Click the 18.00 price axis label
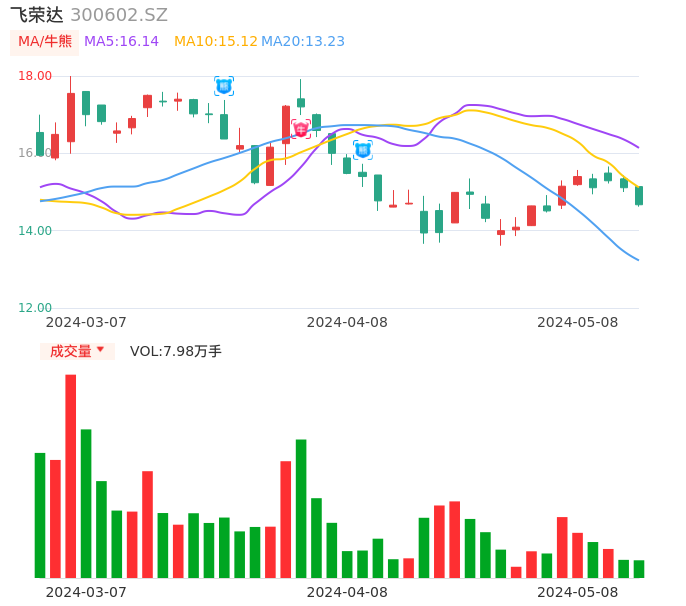Image resolution: width=686 pixels, height=606 pixels. (x=35, y=76)
